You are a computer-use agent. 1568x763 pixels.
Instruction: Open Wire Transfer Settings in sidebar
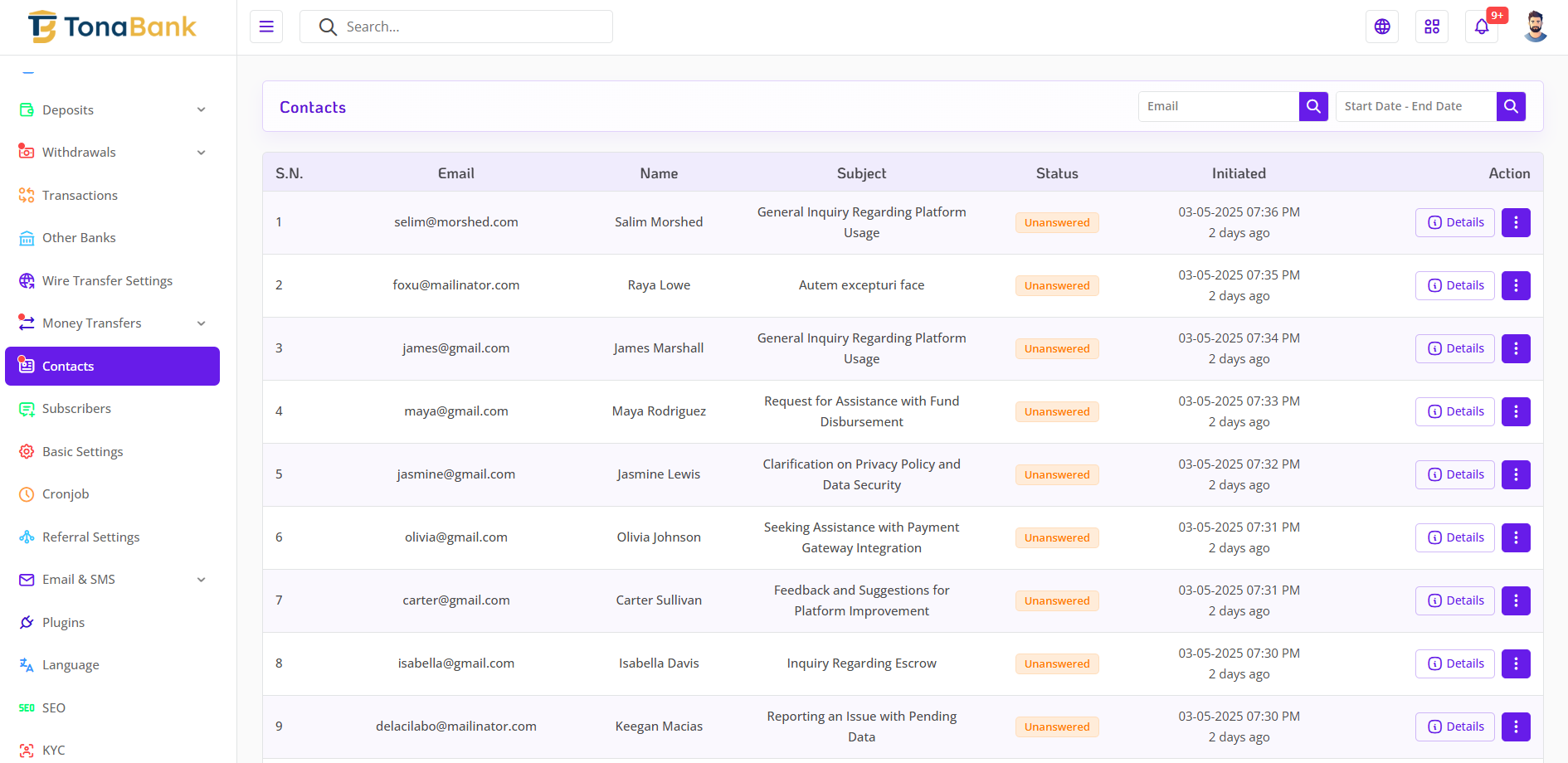click(107, 281)
